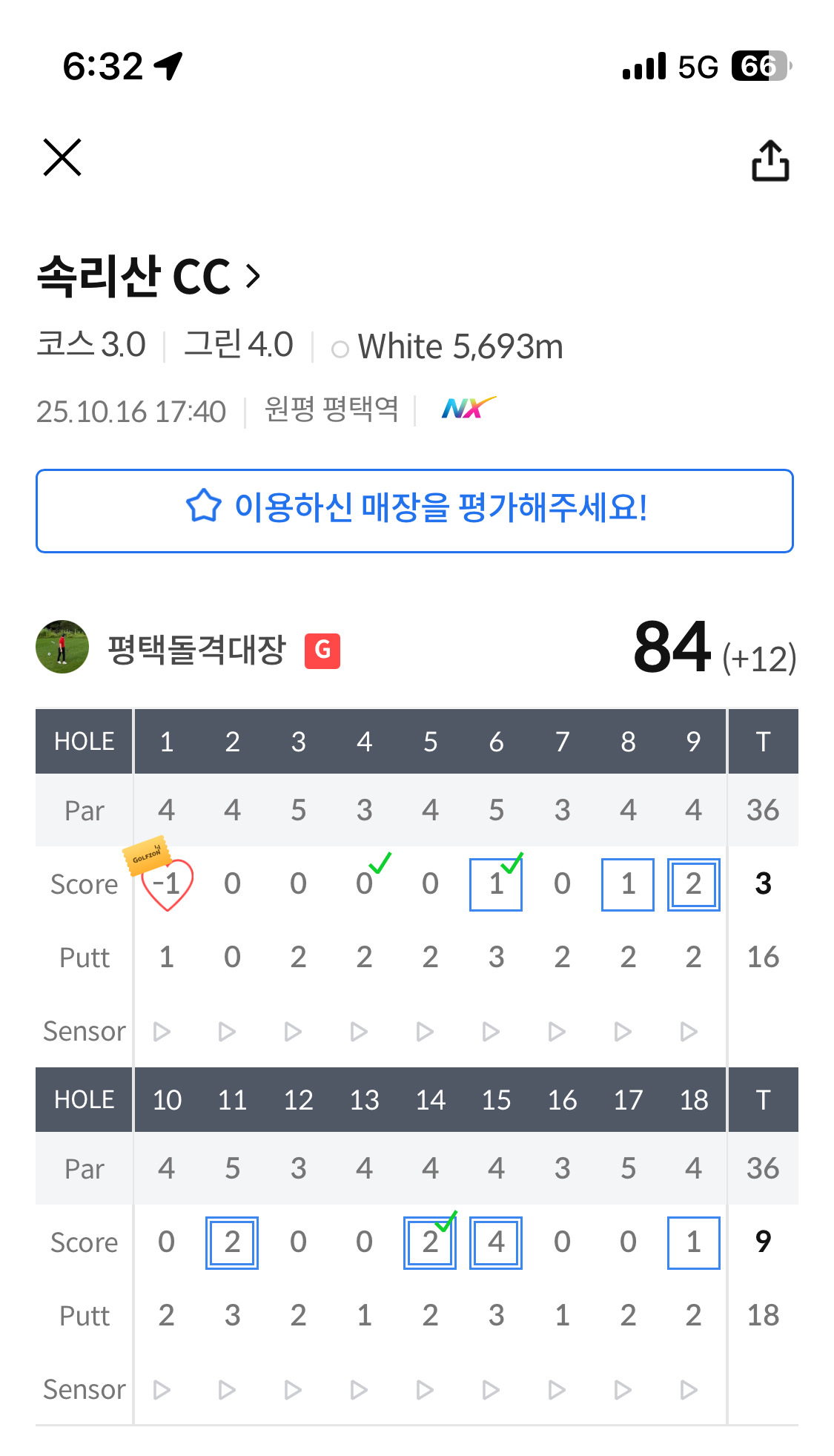
Task: Tap the player profile photo thumbnail
Action: (62, 648)
